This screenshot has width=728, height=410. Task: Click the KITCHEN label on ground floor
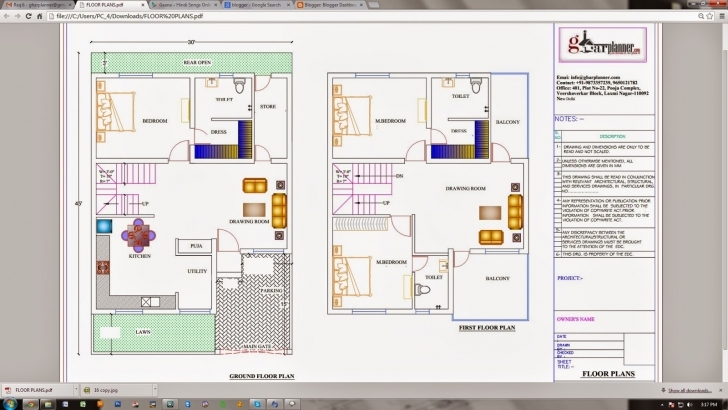[140, 256]
